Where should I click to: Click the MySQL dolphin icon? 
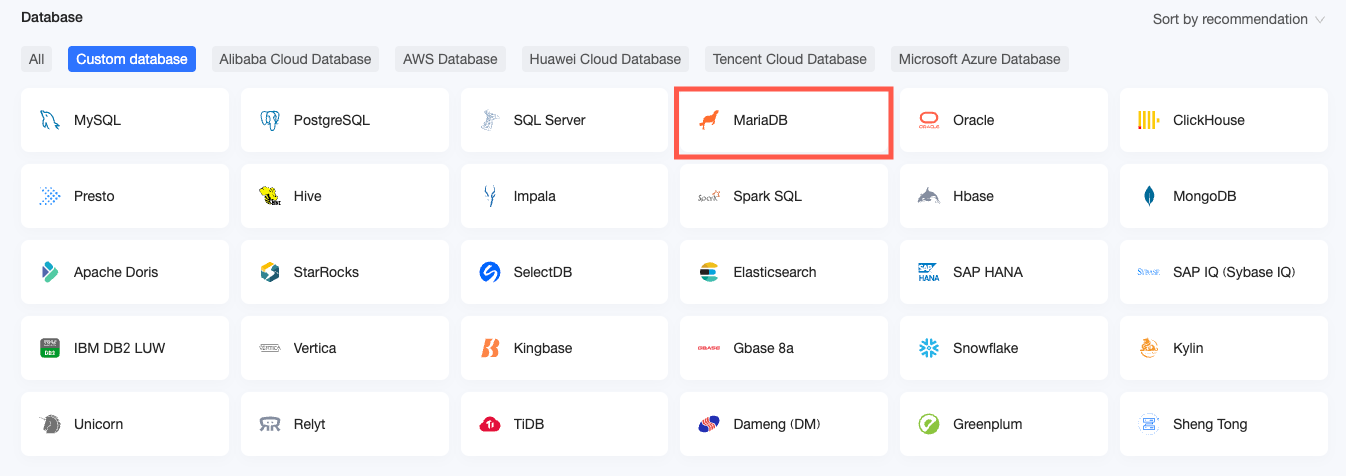tap(49, 120)
